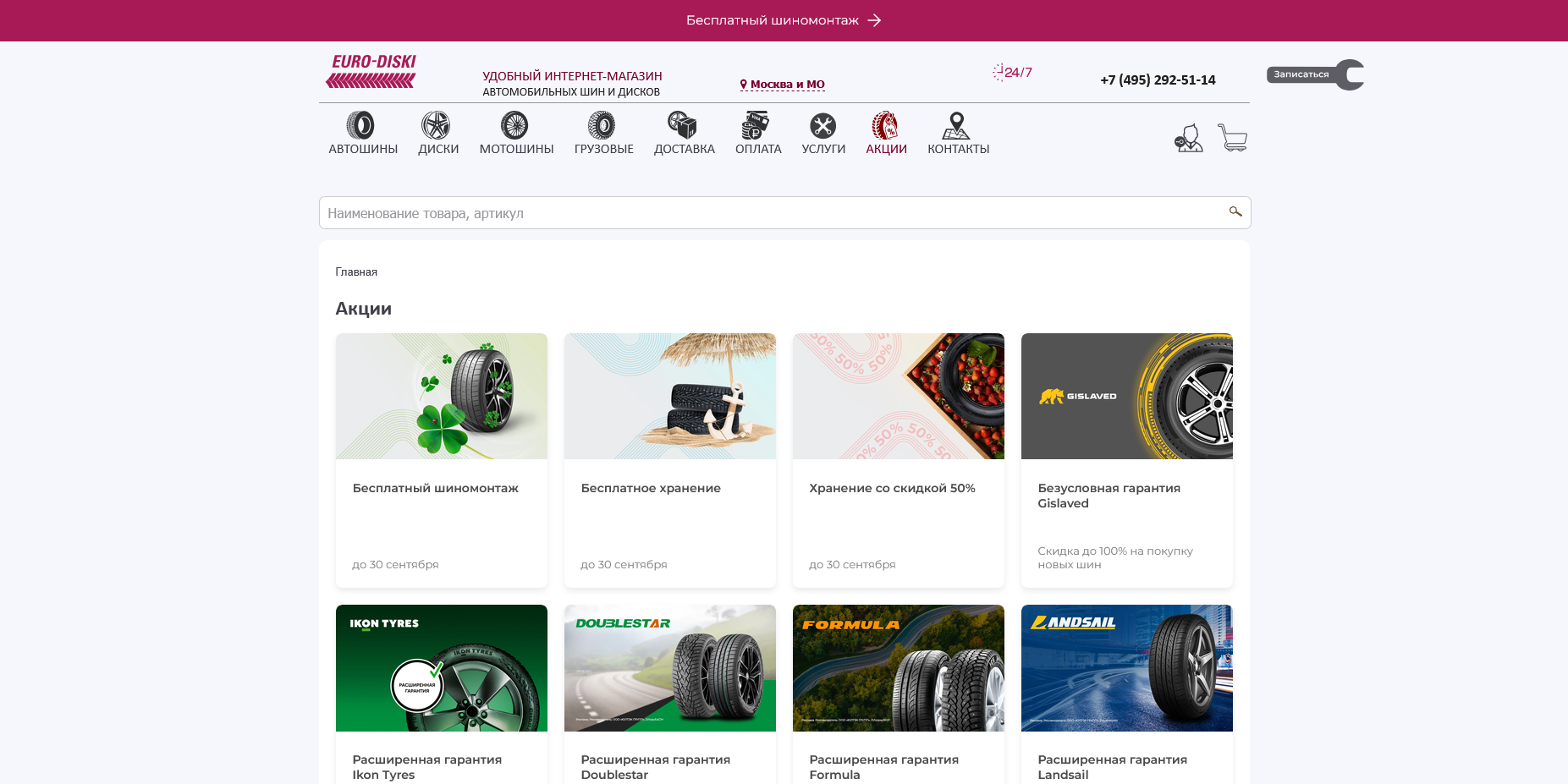
Task: Click 'до 30 сентября' under Бесплатное хранение
Action: point(624,564)
